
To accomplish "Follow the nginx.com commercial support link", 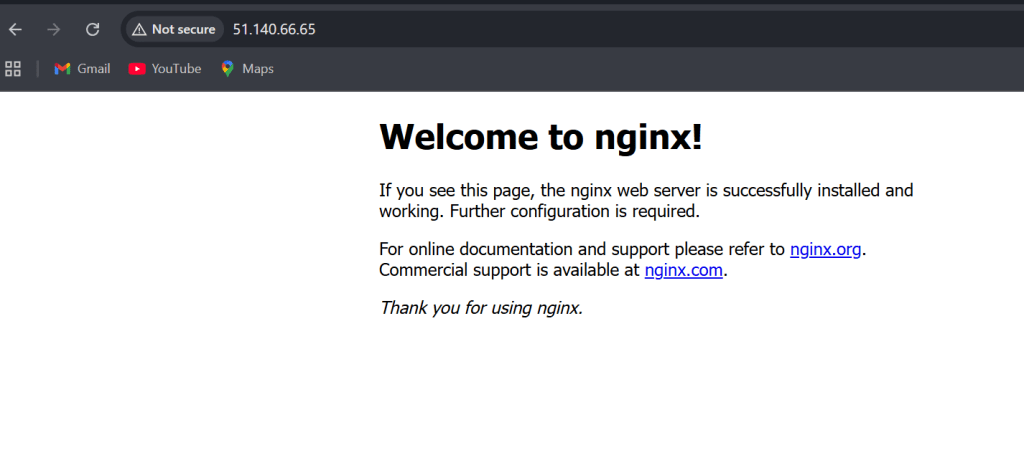I will tap(683, 270).
